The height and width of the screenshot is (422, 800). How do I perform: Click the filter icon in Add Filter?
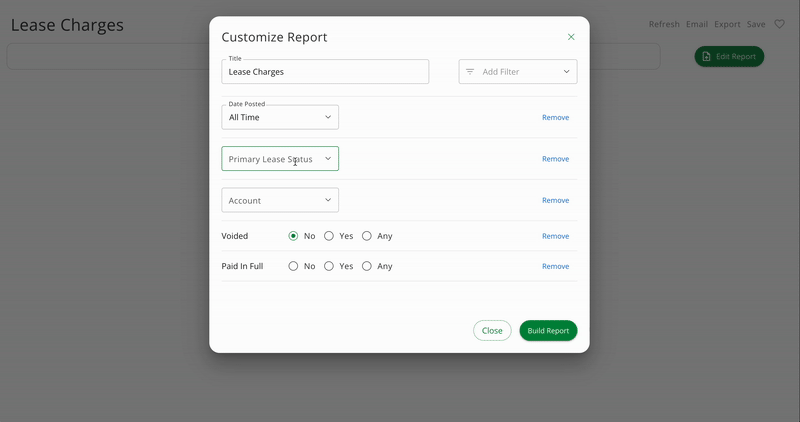click(x=470, y=71)
